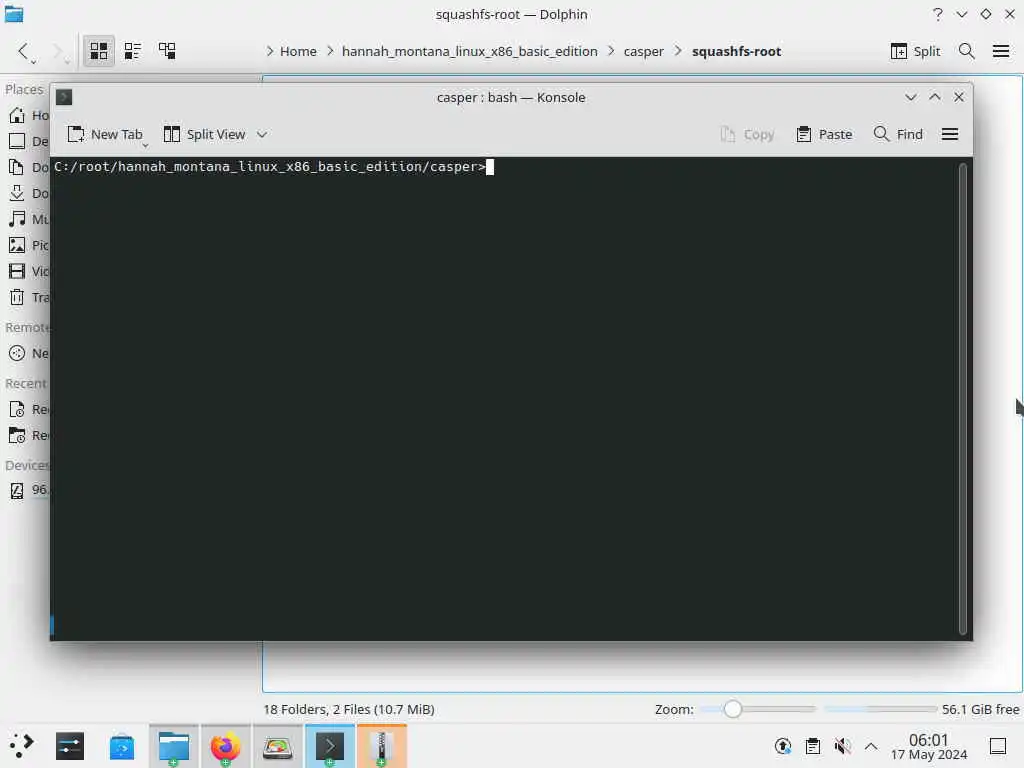Click inside Konsole terminal prompt area

(x=505, y=398)
